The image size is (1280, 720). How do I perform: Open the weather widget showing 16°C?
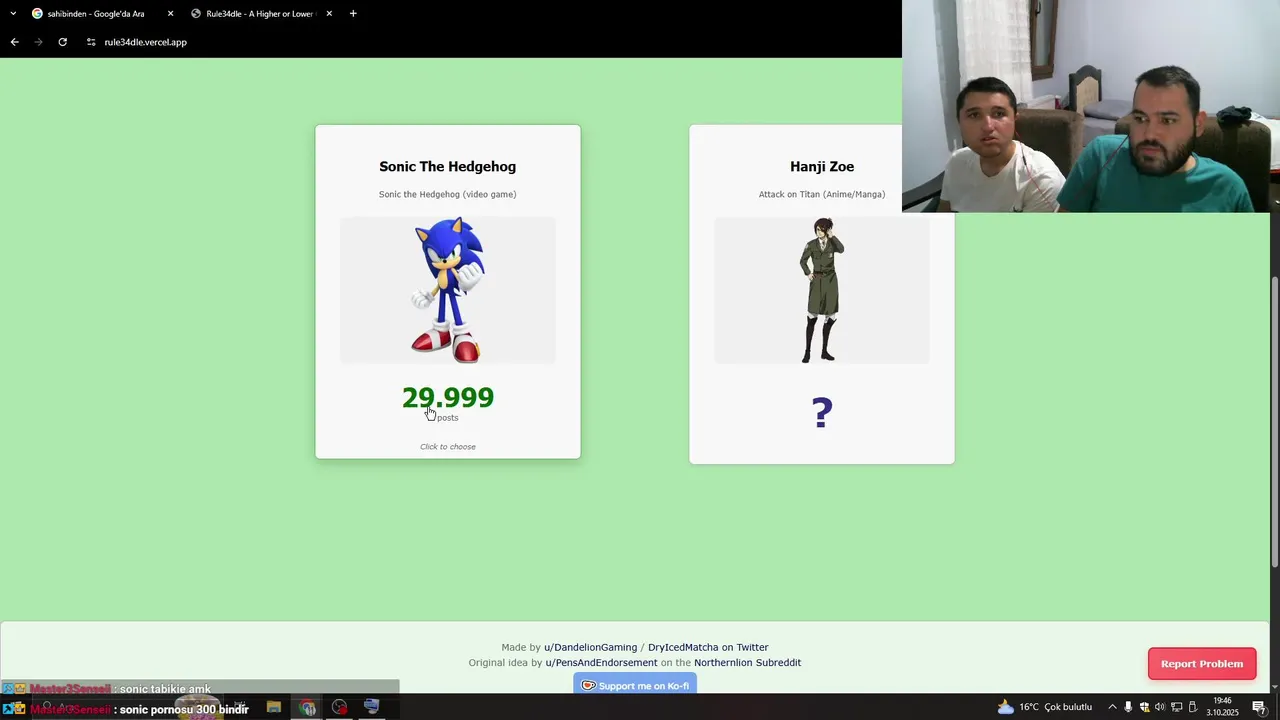(1044, 707)
